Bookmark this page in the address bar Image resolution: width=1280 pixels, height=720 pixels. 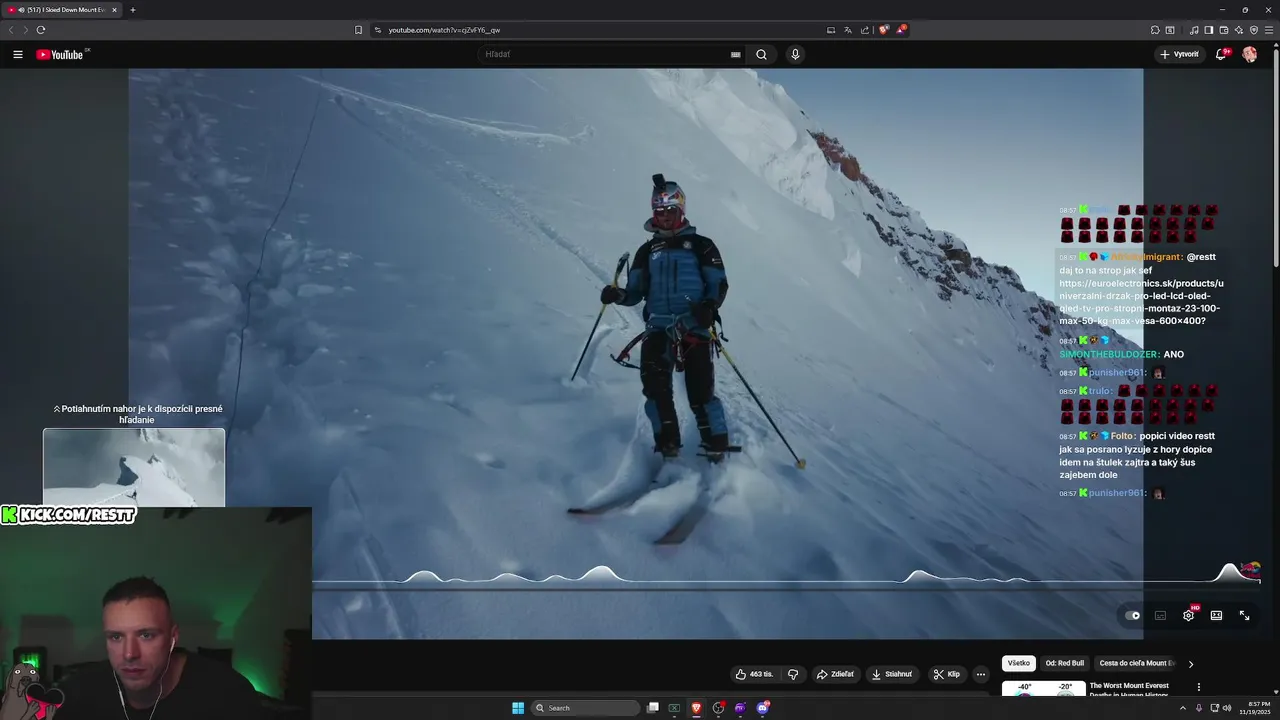click(x=359, y=30)
